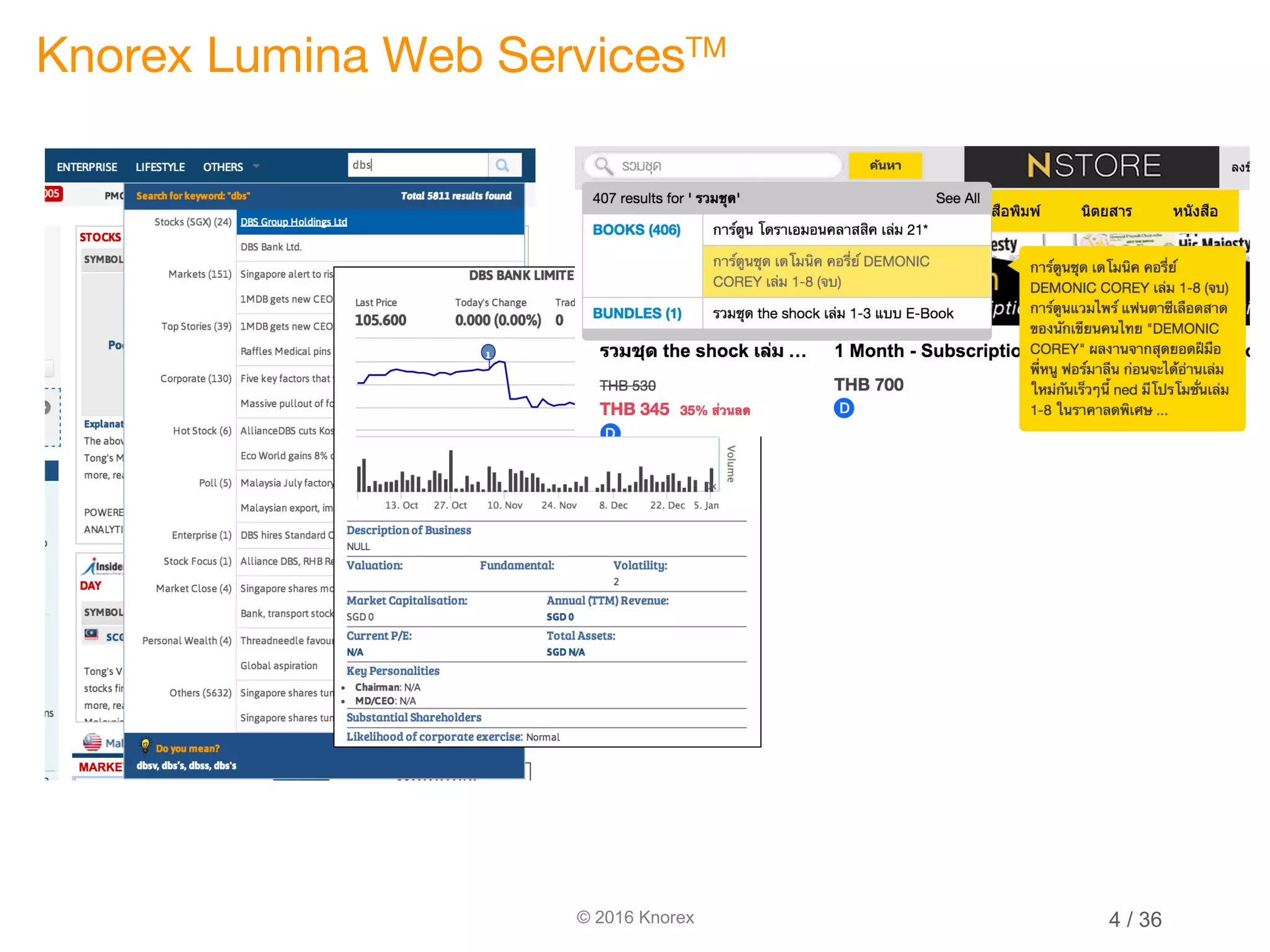This screenshot has width=1270, height=952.
Task: Click Substantial Shareholders heading
Action: pyautogui.click(x=414, y=717)
